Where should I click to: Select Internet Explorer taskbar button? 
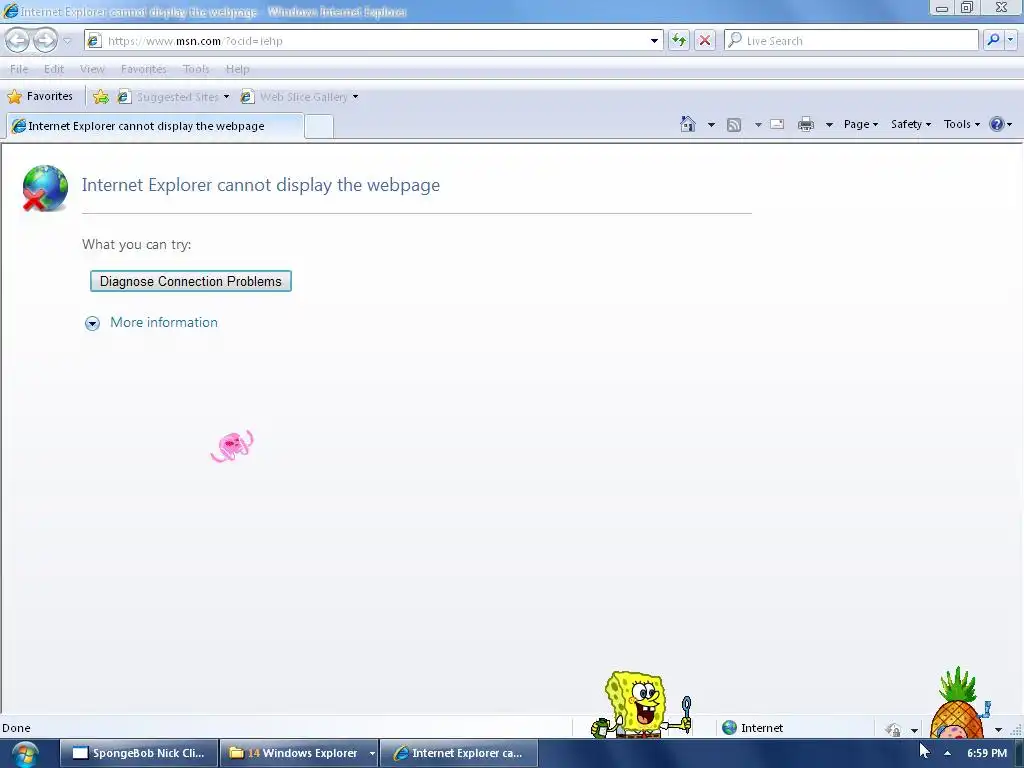click(458, 753)
